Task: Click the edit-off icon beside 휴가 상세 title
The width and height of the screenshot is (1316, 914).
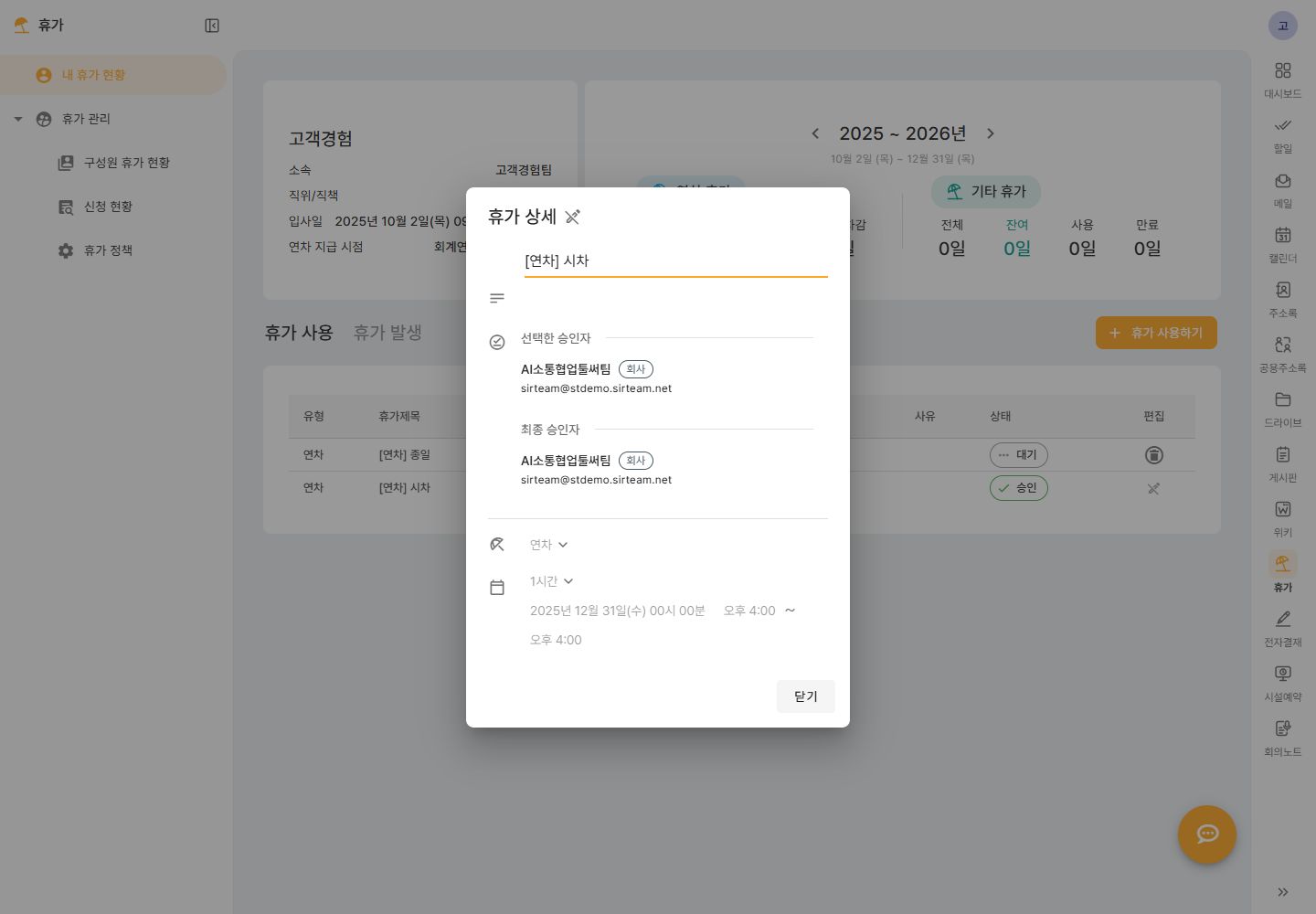Action: point(572,217)
